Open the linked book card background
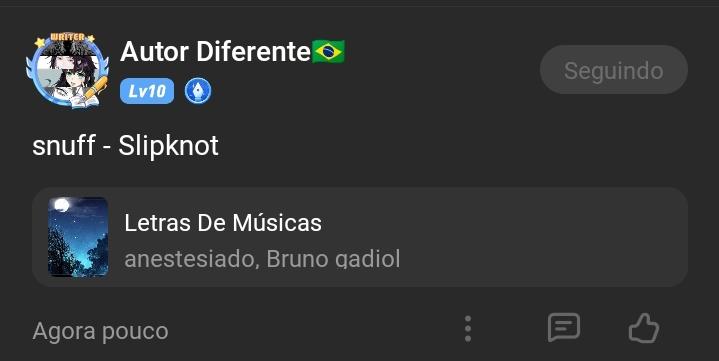Screen dimensions: 719x361 point(360,237)
